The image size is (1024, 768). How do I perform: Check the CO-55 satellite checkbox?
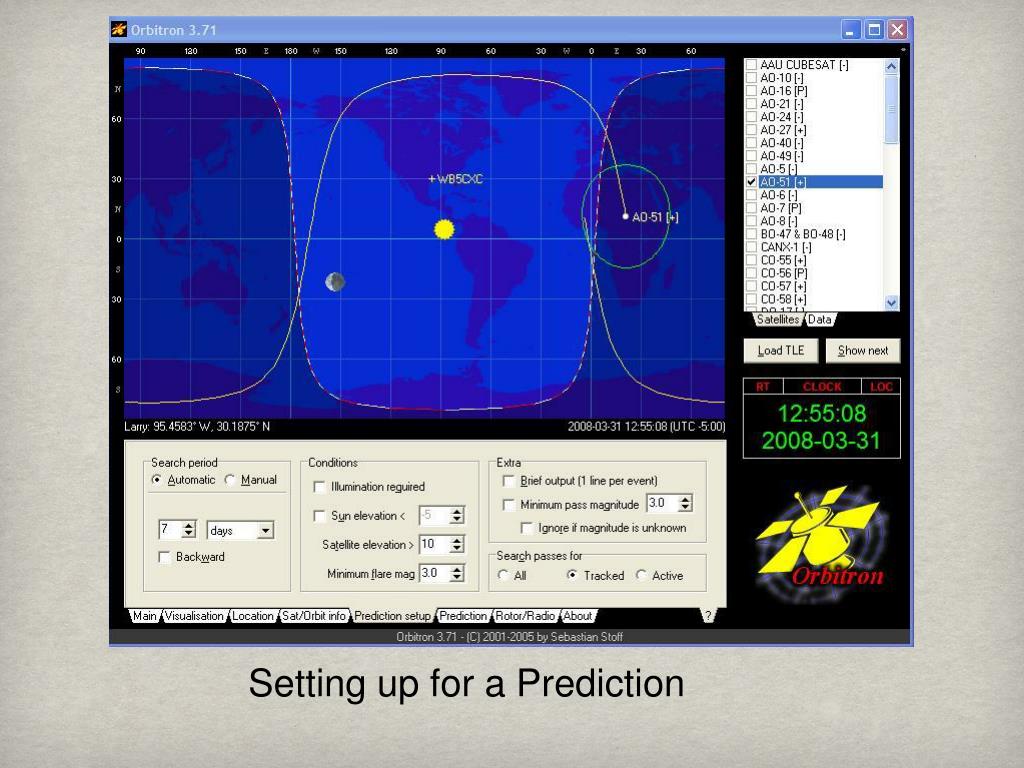pos(751,260)
